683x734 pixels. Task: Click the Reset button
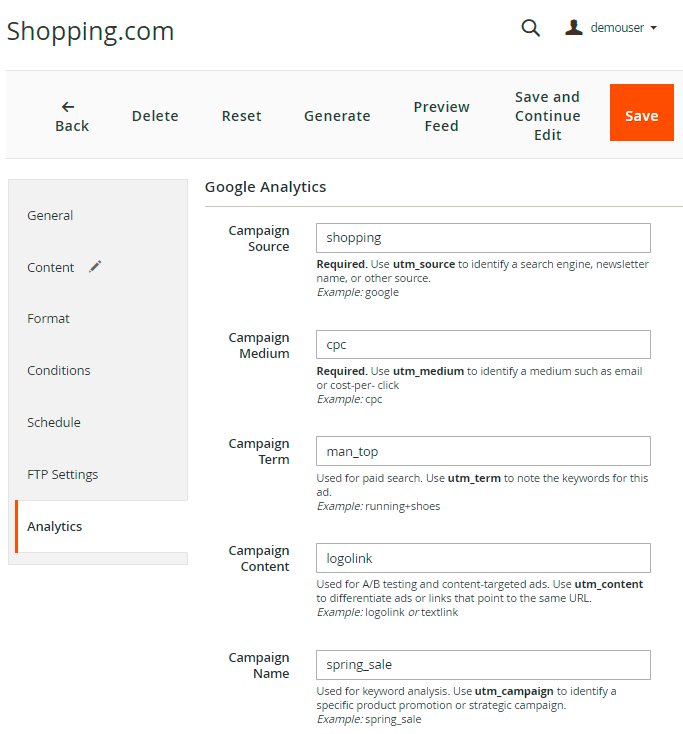[x=241, y=116]
